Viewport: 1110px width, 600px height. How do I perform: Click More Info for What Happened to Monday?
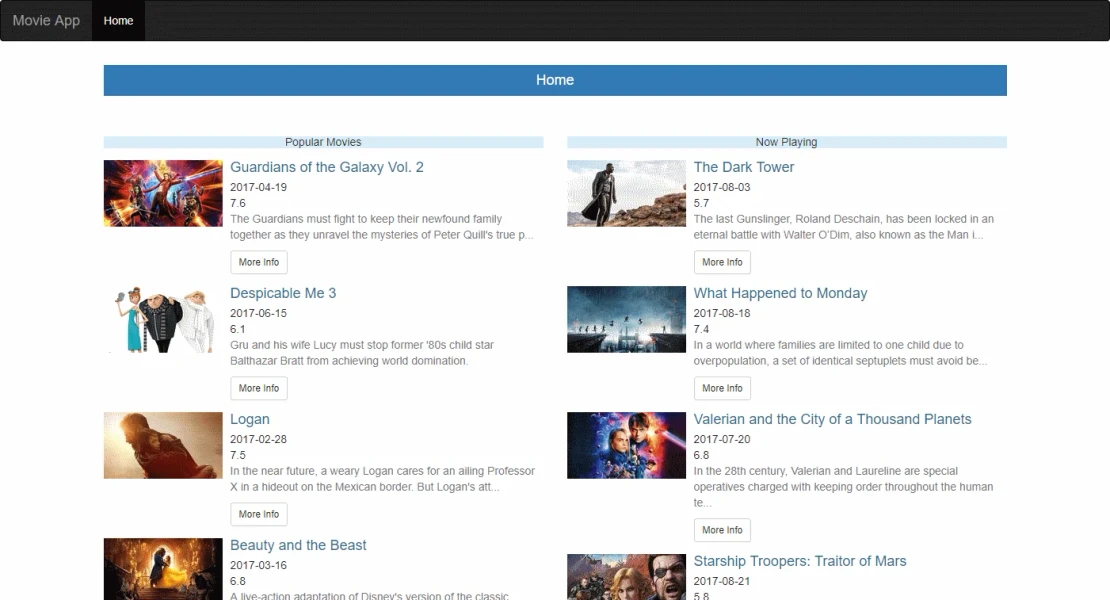tap(722, 388)
